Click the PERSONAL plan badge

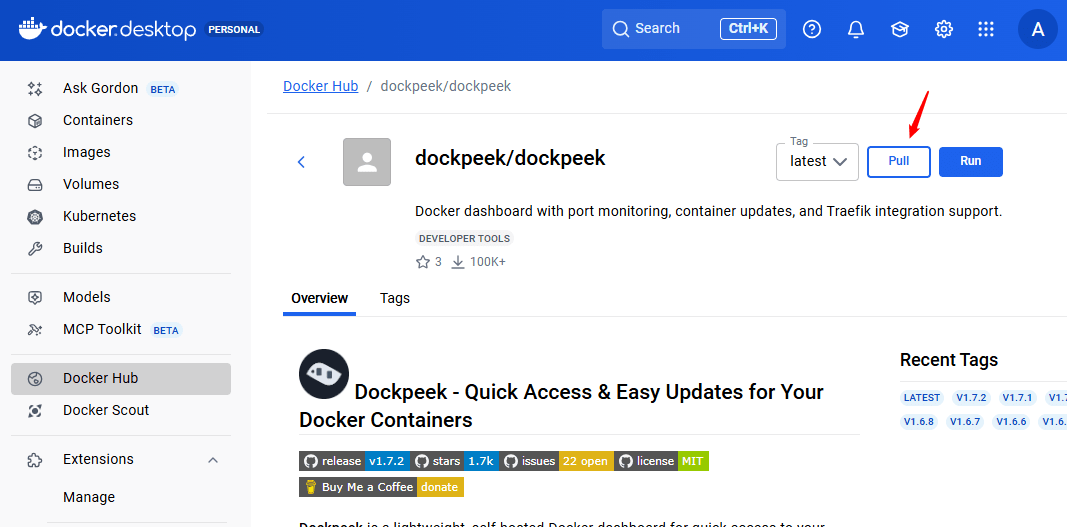(x=234, y=30)
